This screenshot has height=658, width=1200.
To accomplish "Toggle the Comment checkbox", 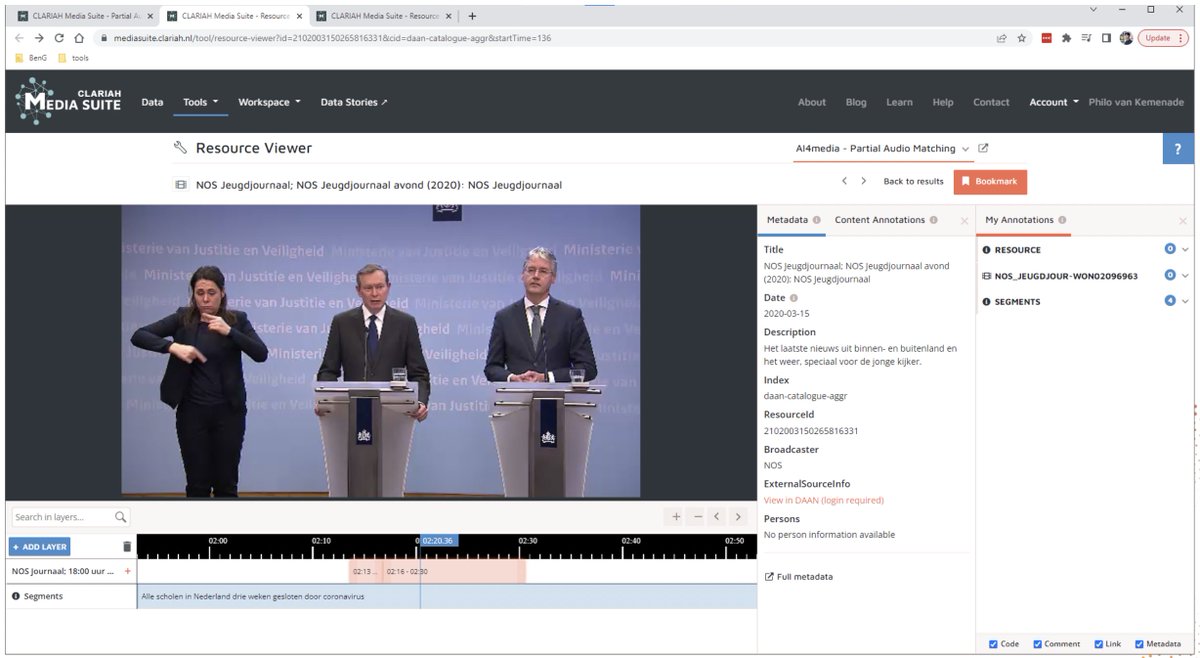I will point(1037,644).
